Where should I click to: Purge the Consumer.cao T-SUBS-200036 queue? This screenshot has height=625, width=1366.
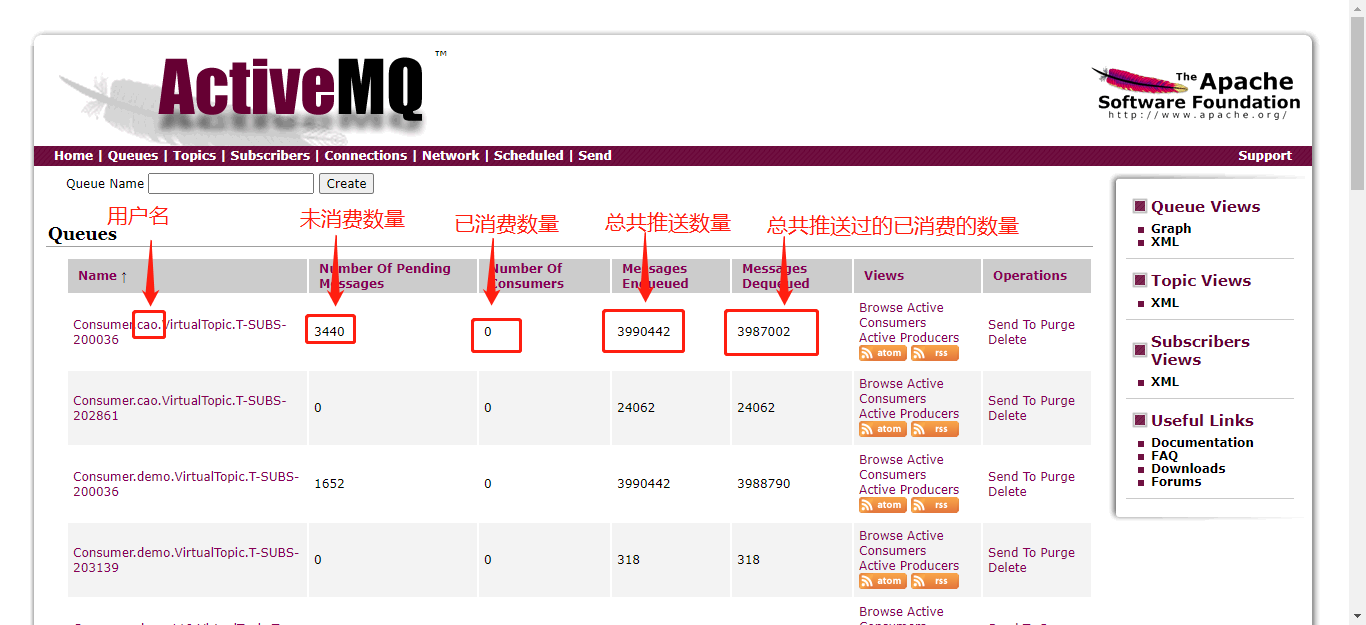[1057, 325]
